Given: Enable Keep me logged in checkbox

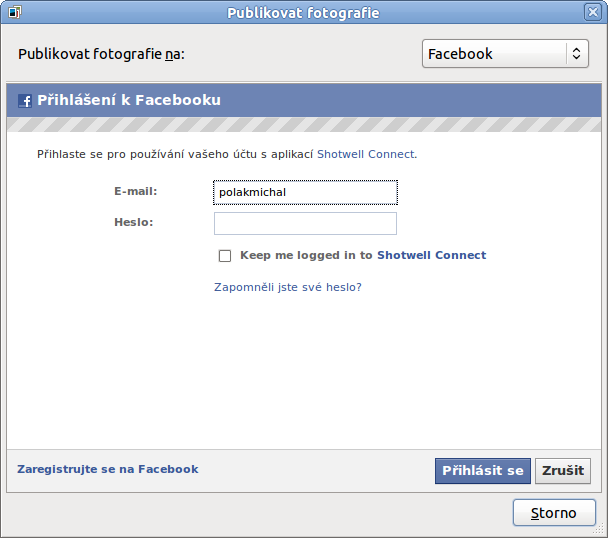Looking at the screenshot, I should pyautogui.click(x=225, y=256).
